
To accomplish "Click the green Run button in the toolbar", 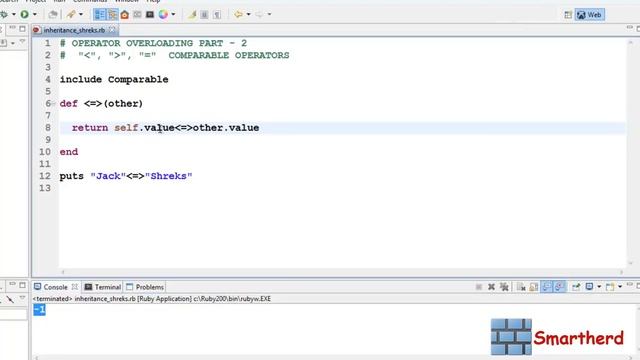I will pyautogui.click(x=24, y=14).
